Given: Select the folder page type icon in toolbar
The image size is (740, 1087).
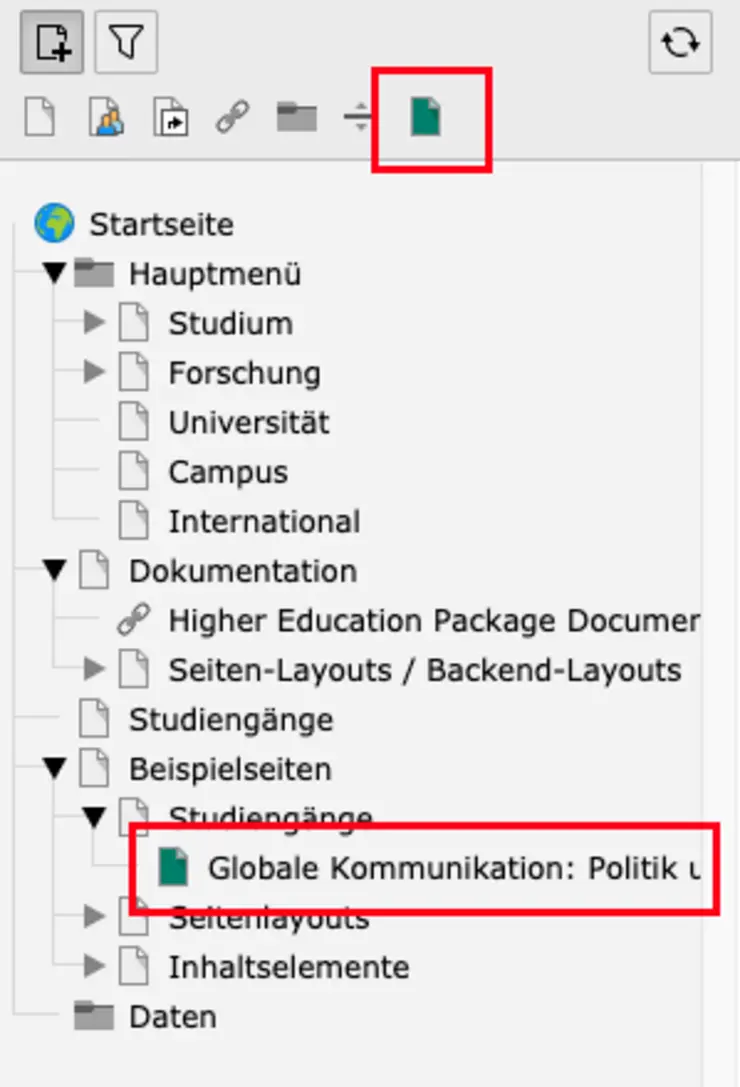Looking at the screenshot, I should click(x=296, y=119).
